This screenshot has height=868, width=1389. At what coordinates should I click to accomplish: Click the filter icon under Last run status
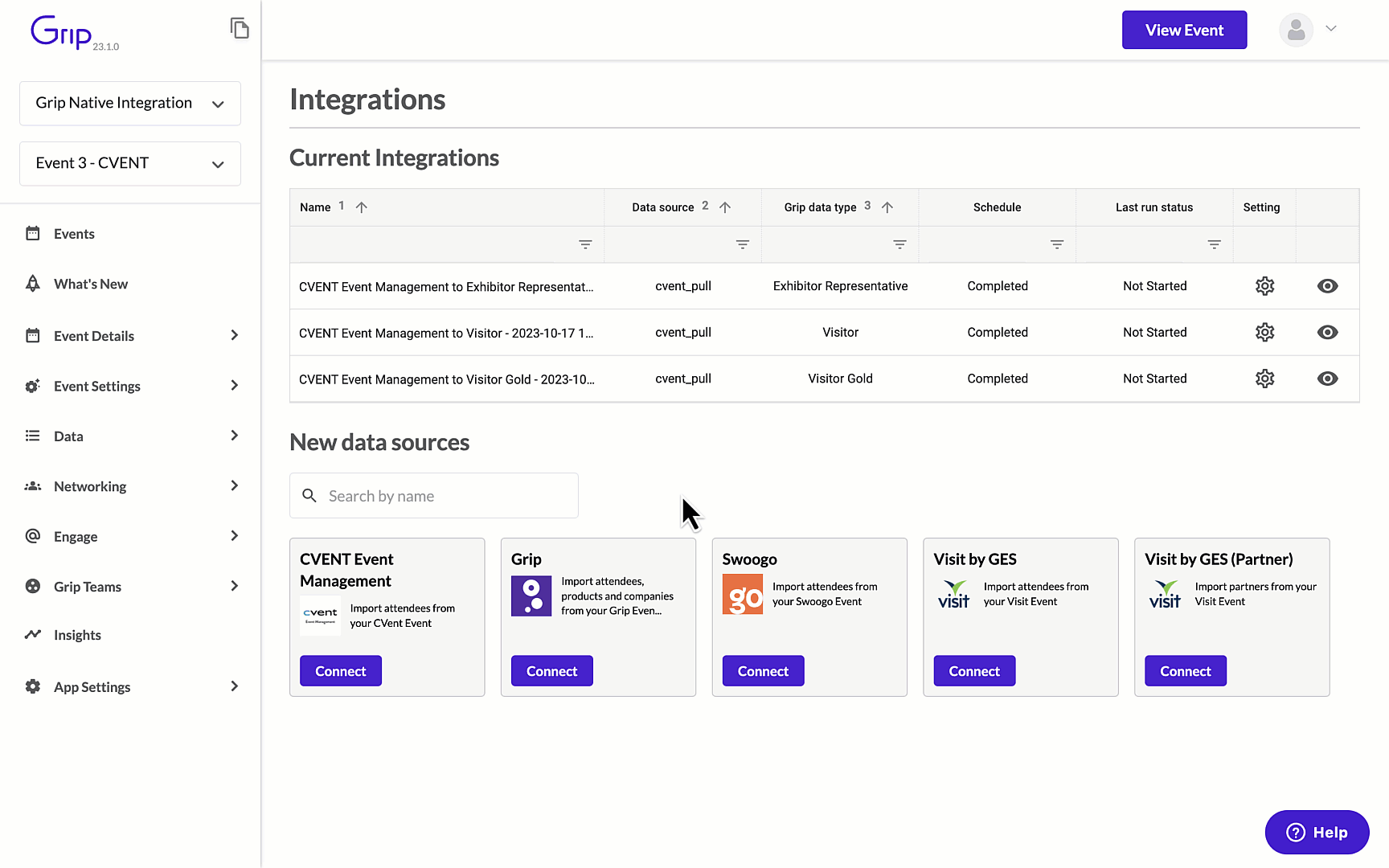coord(1214,244)
